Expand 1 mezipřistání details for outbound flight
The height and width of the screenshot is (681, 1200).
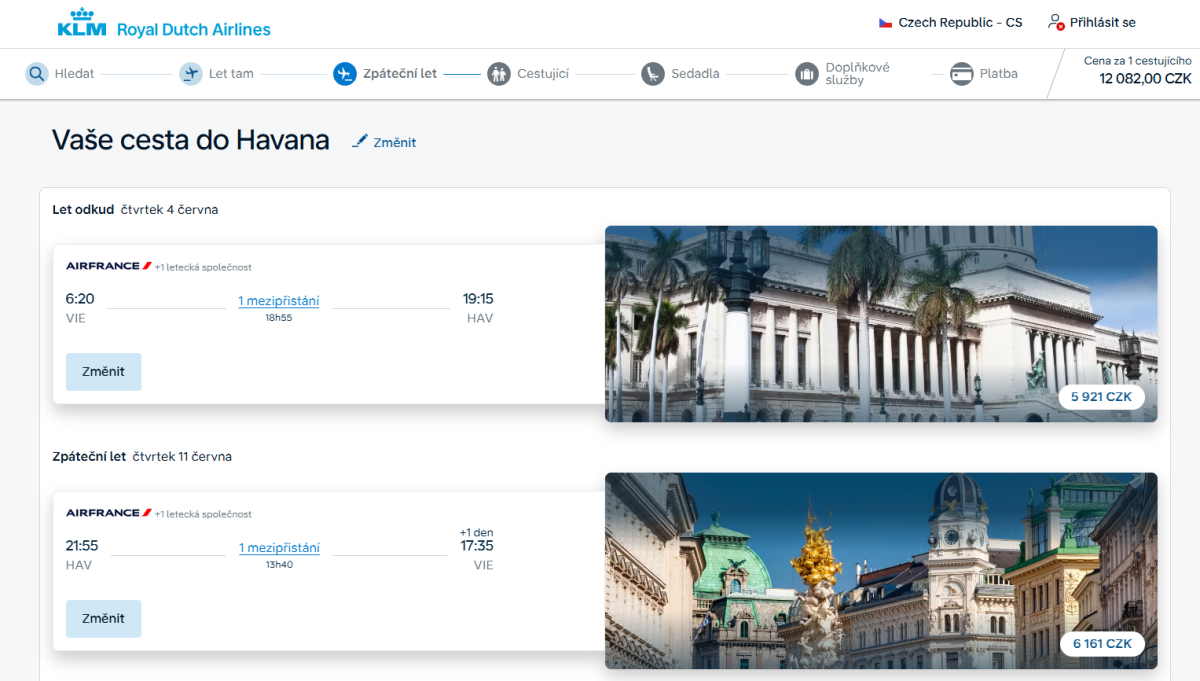[279, 301]
